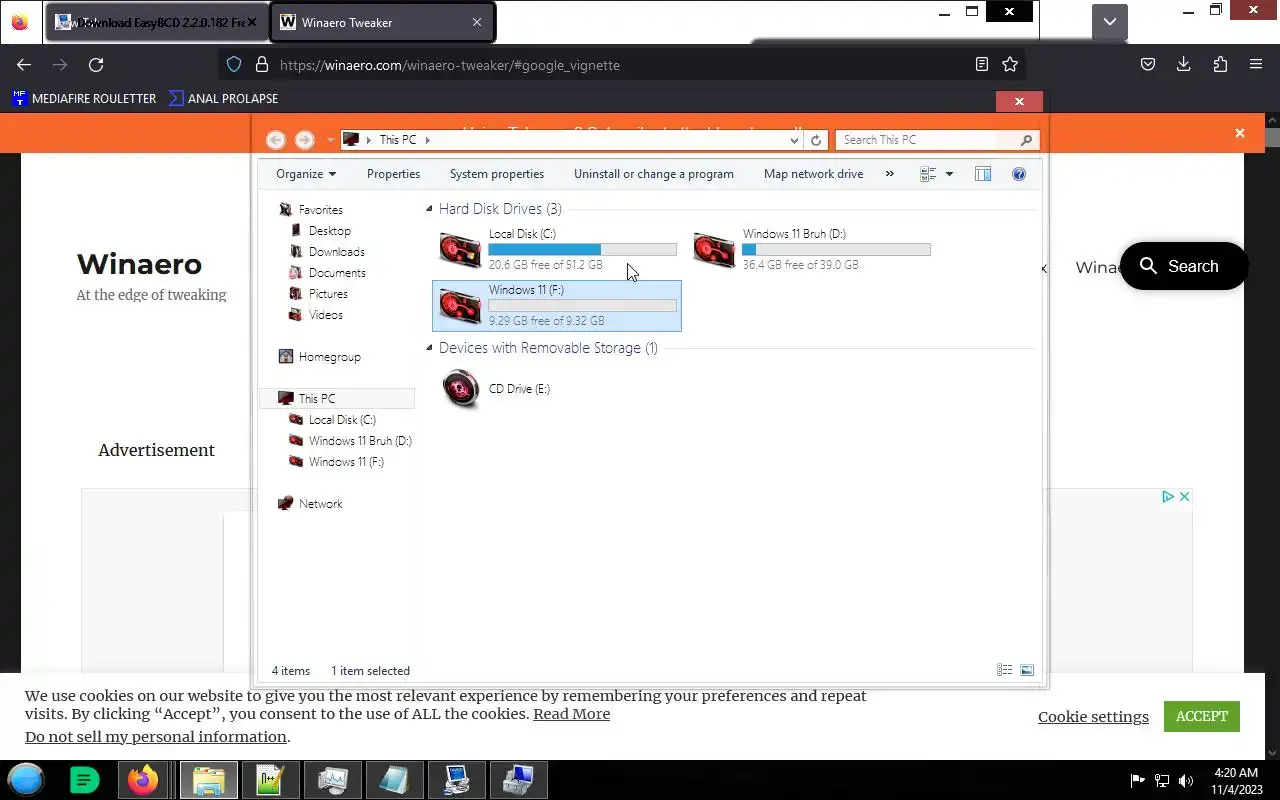Collapse Devices with Removable Storage group
The image size is (1280, 800).
tap(429, 348)
